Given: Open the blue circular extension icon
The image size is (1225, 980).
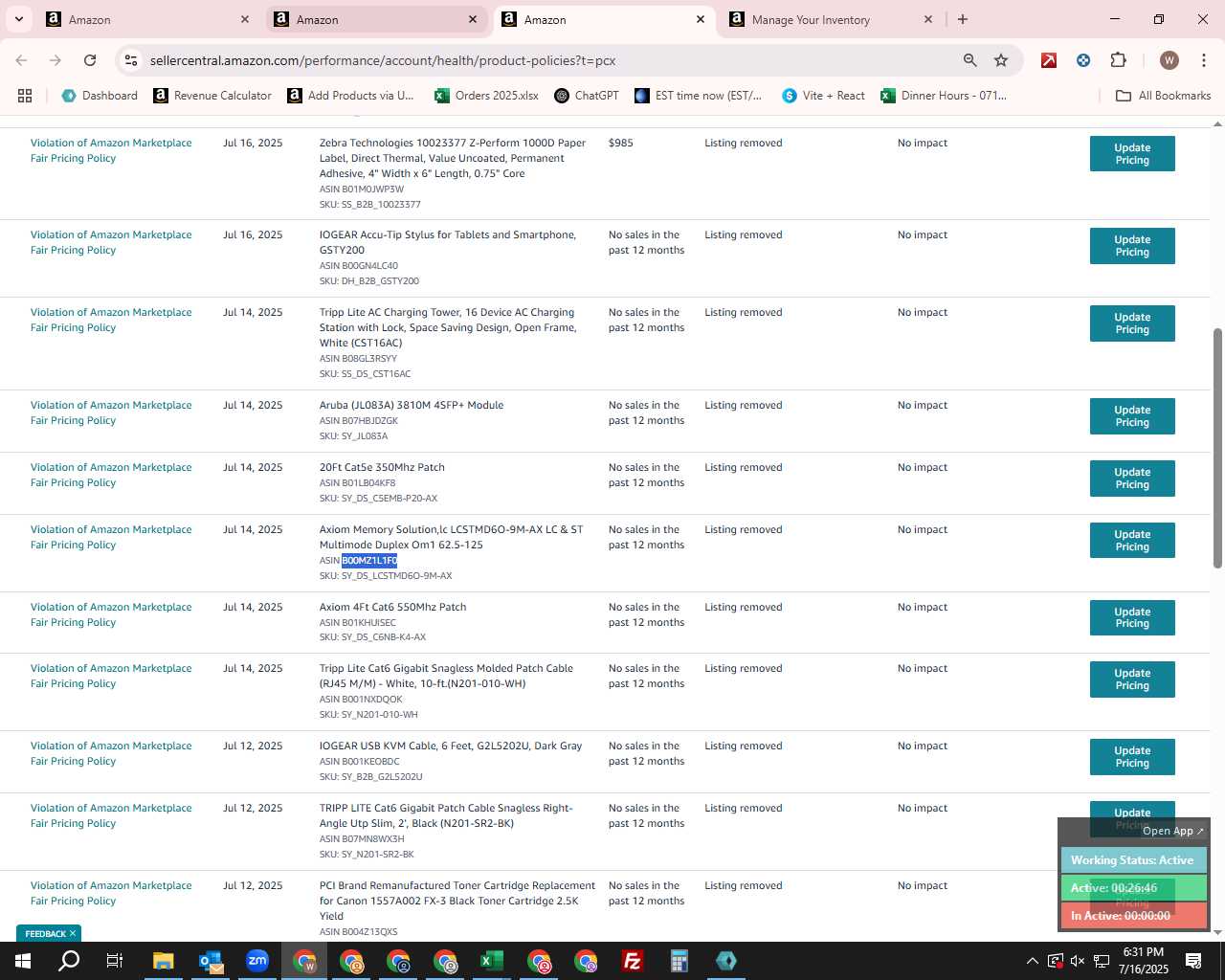Looking at the screenshot, I should point(1083,60).
